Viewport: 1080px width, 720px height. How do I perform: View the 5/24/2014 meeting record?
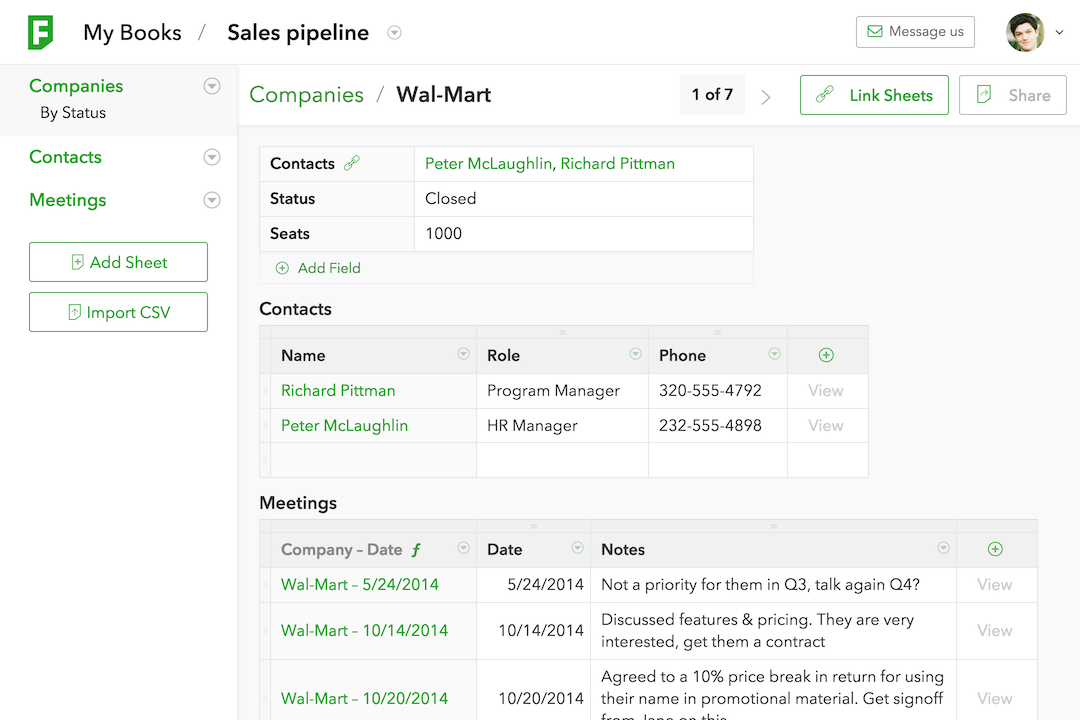coord(995,585)
